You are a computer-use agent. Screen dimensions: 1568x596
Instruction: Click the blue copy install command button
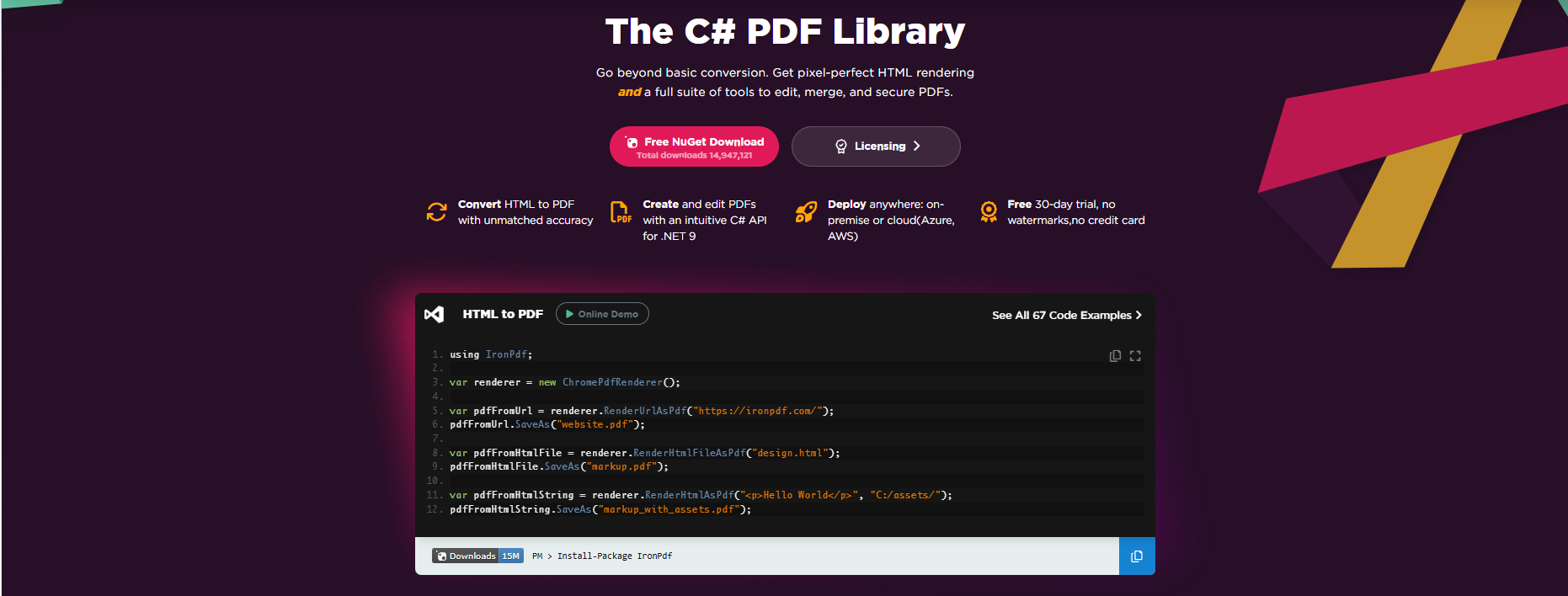1137,556
